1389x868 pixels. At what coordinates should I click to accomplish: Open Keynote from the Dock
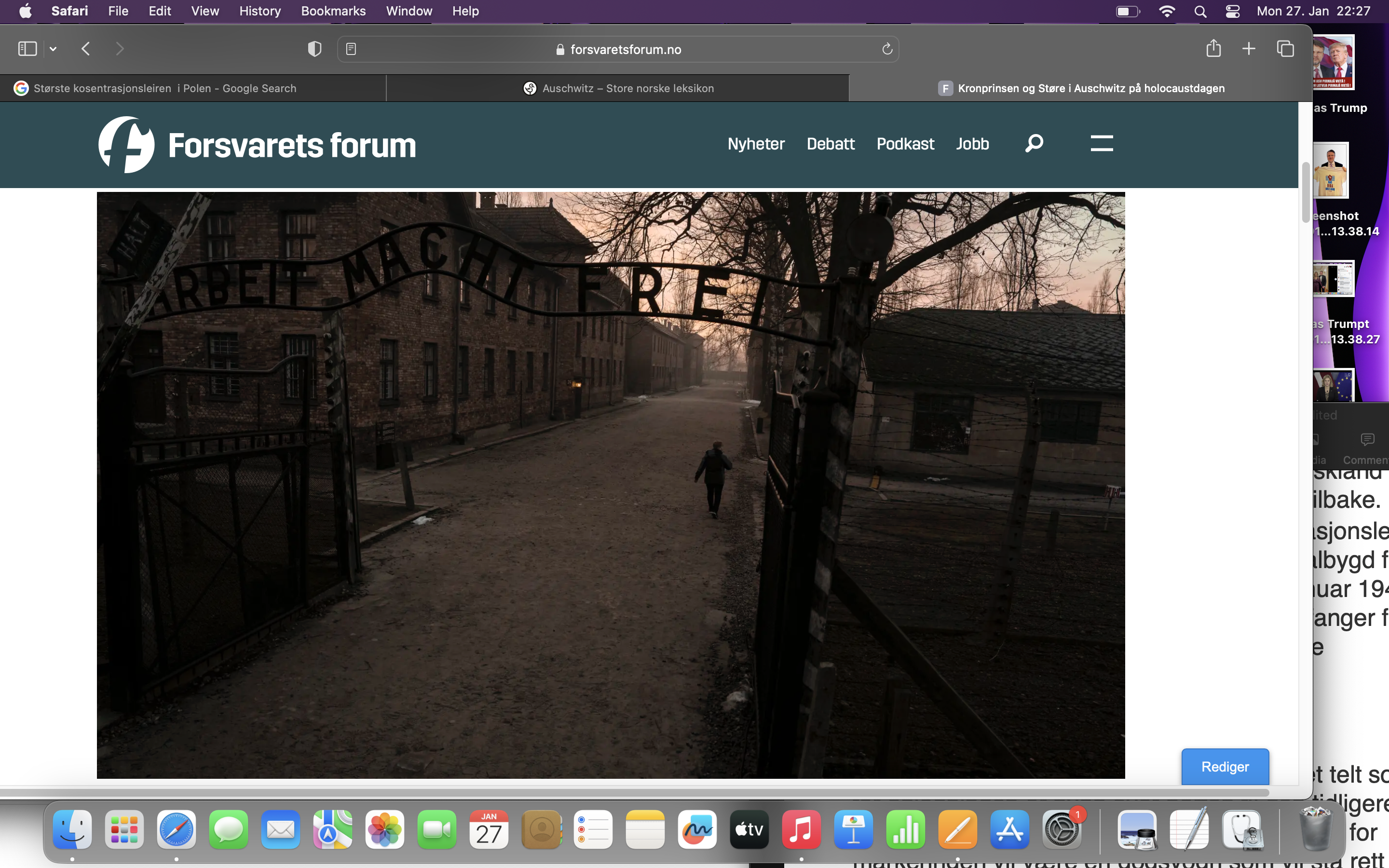tap(854, 829)
